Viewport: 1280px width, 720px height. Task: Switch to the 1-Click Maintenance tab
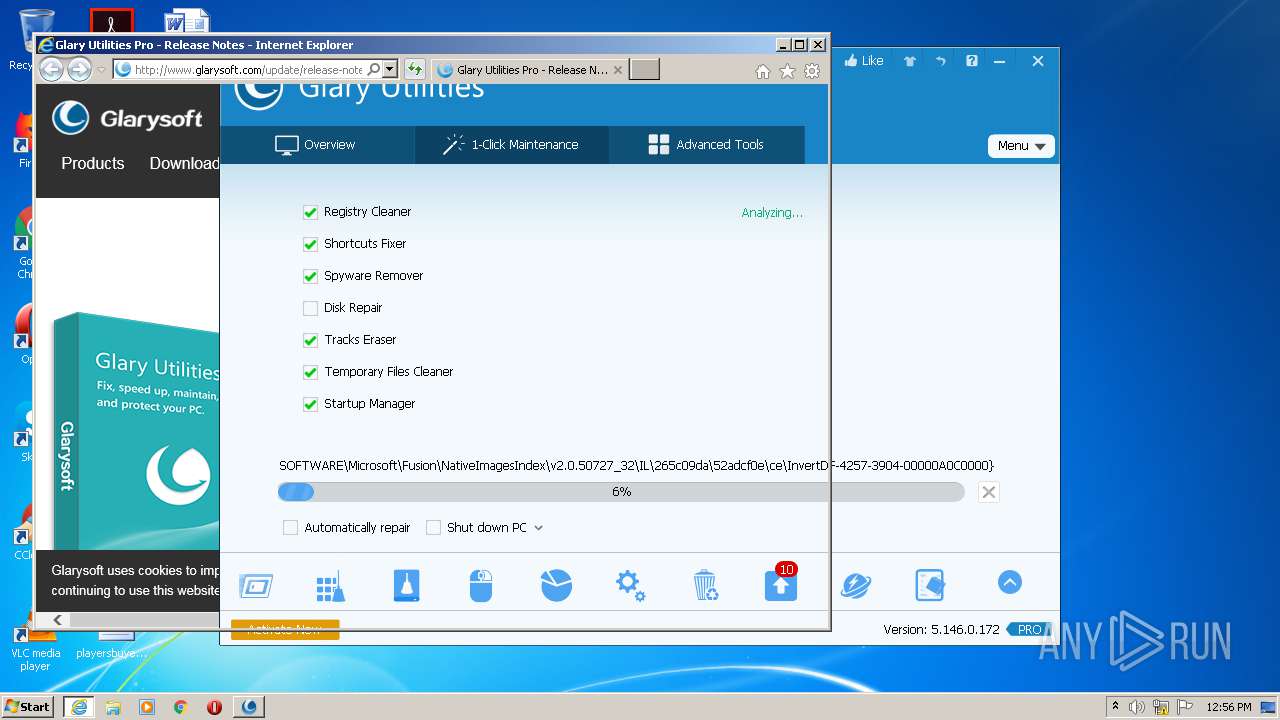pyautogui.click(x=511, y=145)
